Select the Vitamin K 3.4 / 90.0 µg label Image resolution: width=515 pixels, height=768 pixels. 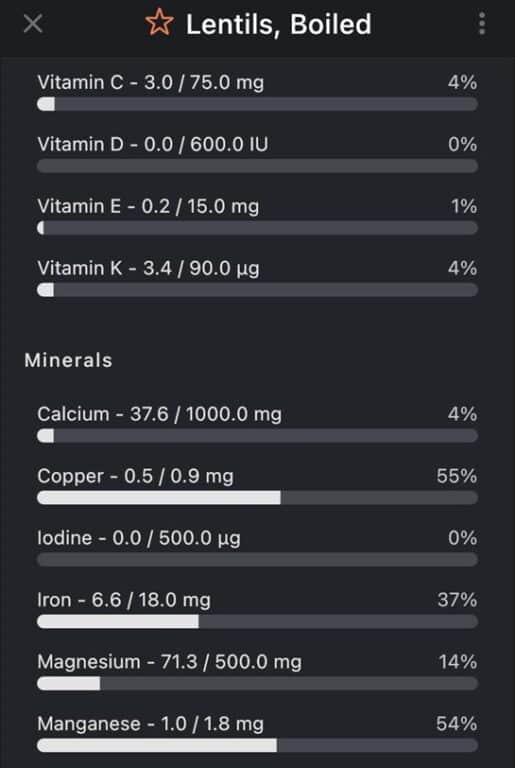click(x=148, y=268)
